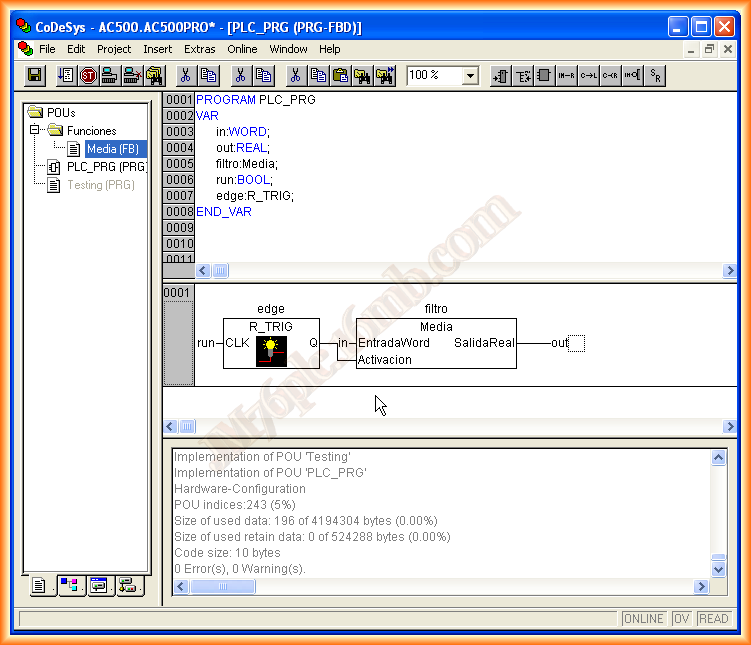Click the Paste clipboard icon in the toolbar
The width and height of the screenshot is (751, 645).
click(340, 75)
